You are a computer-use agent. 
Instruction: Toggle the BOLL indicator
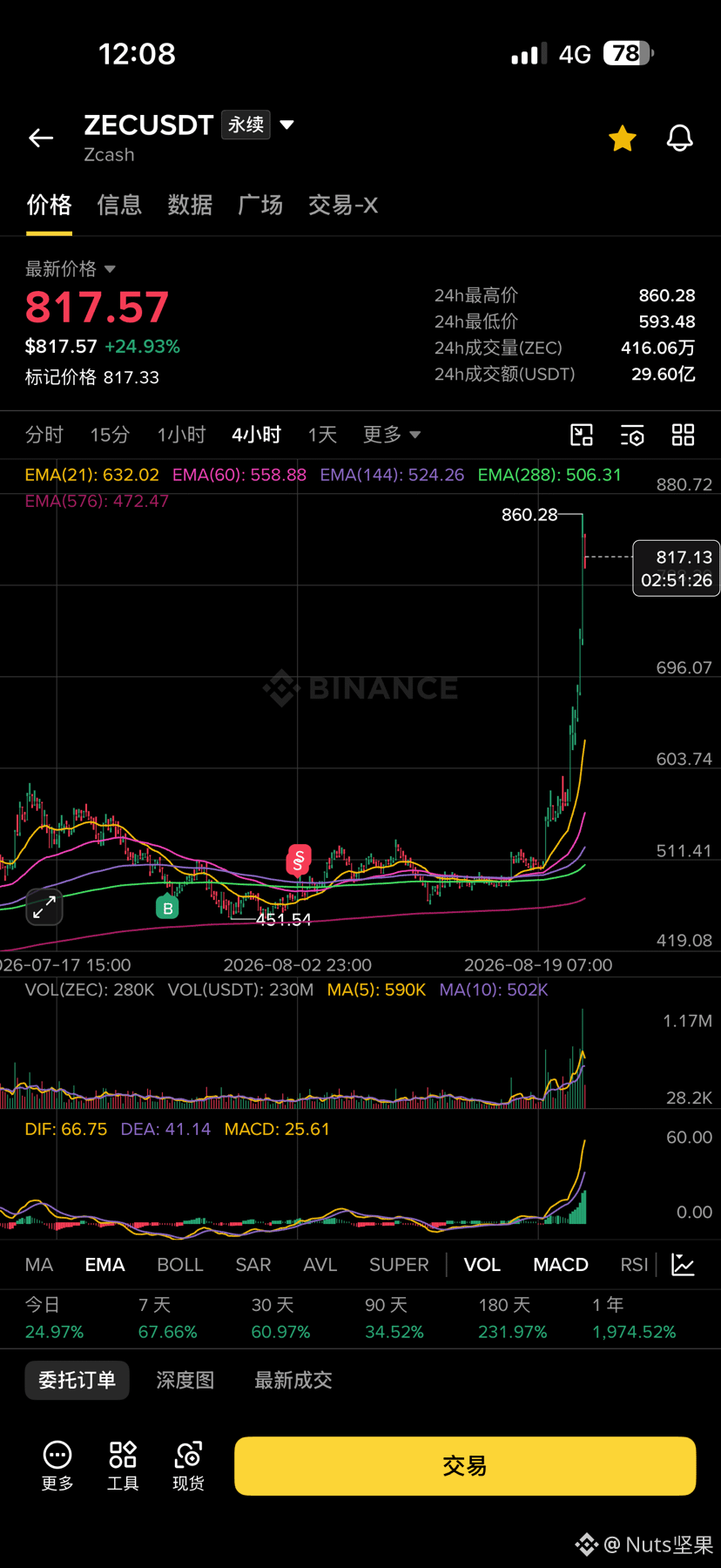pos(180,1265)
